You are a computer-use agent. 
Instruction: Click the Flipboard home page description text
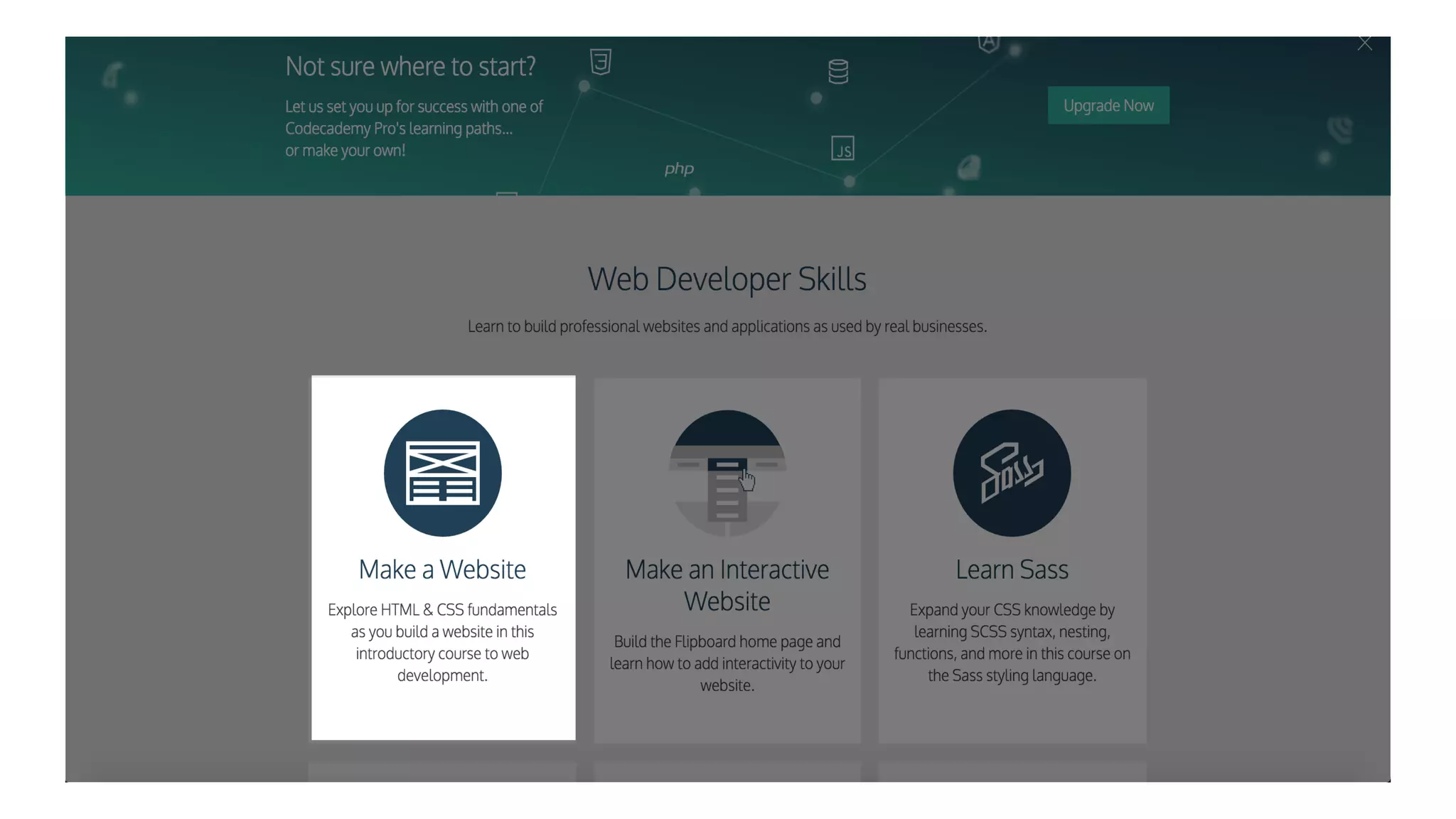pyautogui.click(x=727, y=663)
